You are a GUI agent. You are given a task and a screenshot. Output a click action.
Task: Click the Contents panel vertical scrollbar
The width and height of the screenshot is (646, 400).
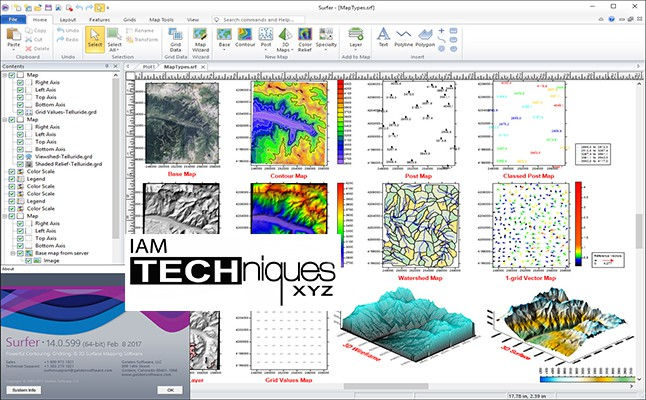(116, 157)
